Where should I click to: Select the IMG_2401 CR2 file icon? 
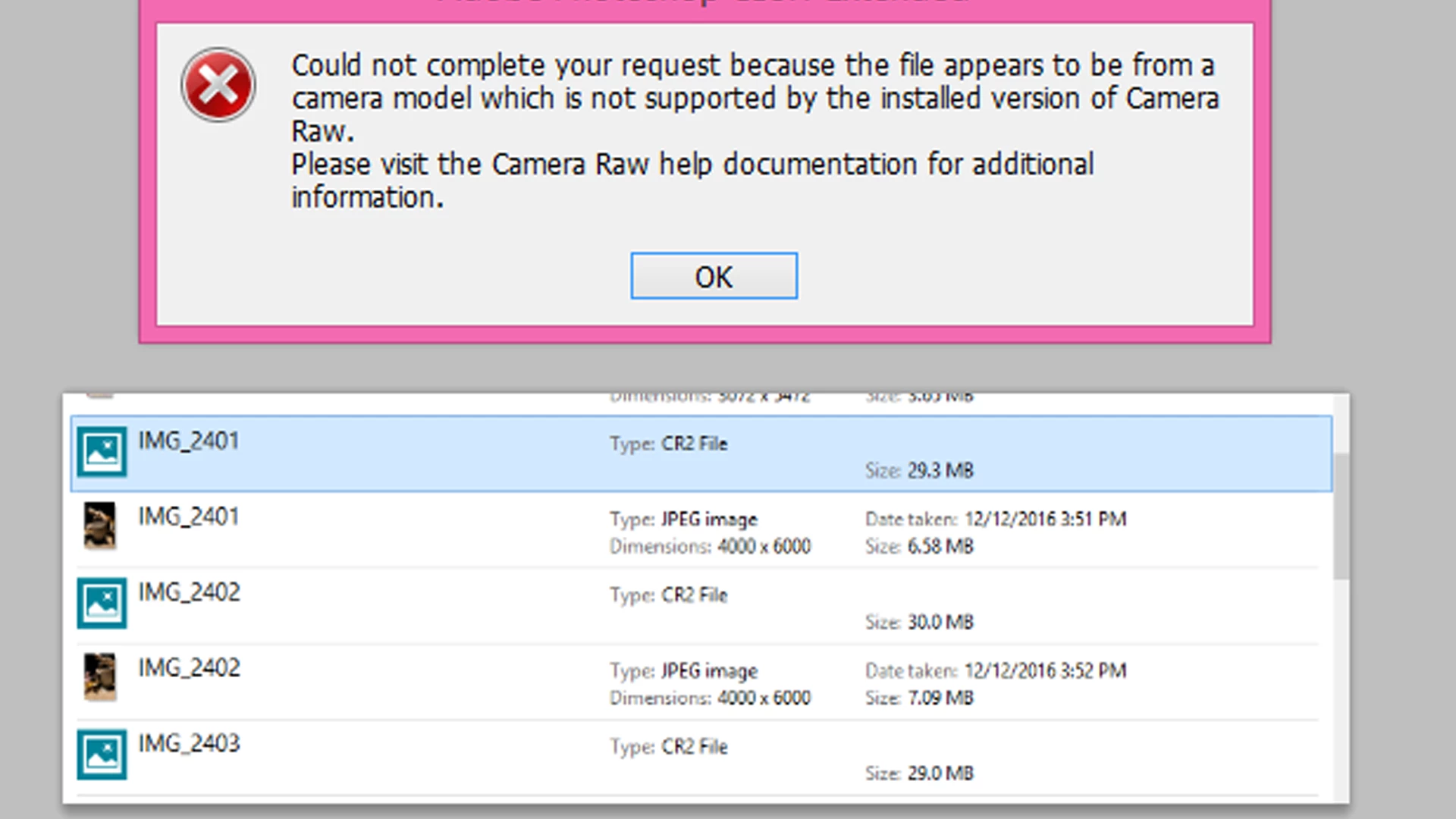pos(102,452)
